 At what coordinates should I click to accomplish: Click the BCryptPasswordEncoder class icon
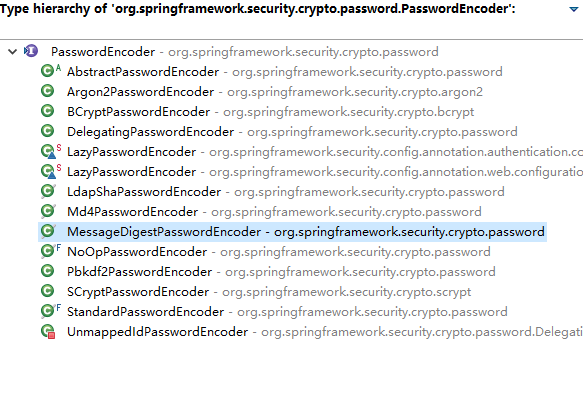(48, 111)
